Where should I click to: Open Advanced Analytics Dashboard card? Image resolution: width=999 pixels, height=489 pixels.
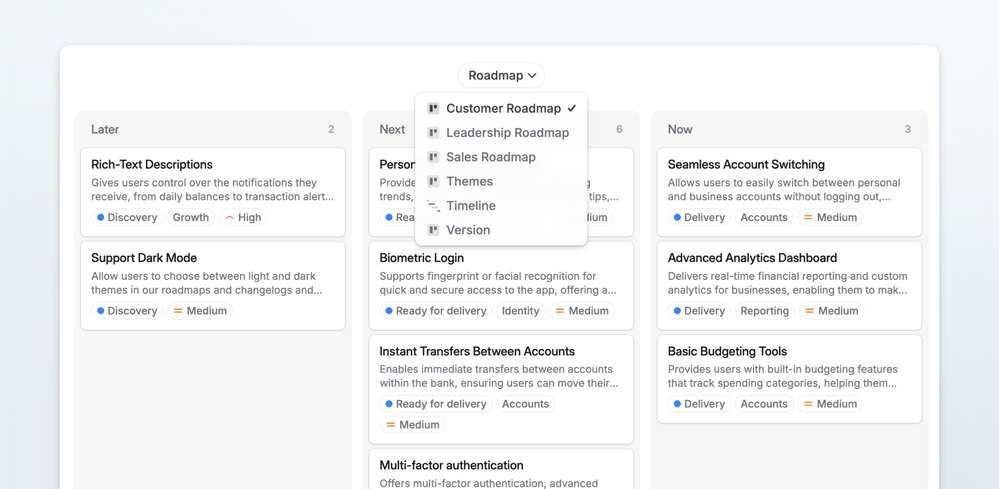click(x=789, y=285)
